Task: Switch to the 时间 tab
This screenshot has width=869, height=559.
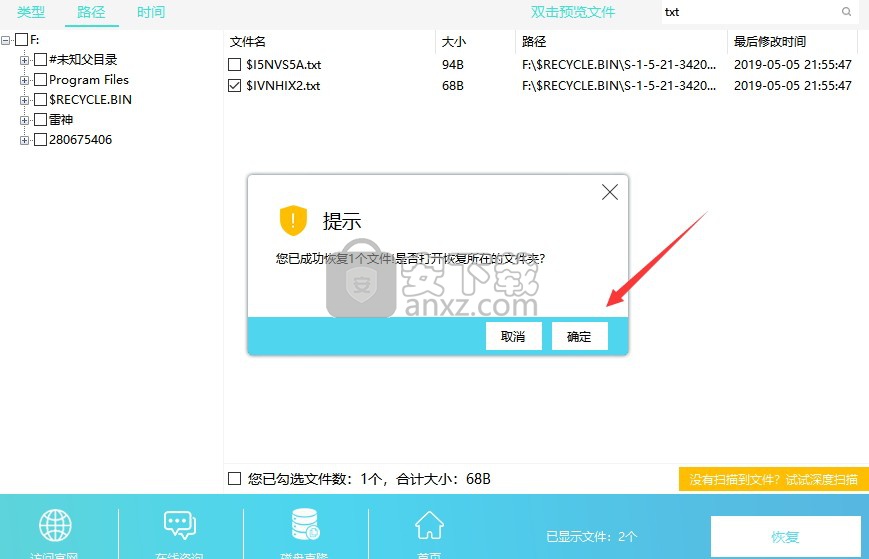Action: (x=151, y=12)
